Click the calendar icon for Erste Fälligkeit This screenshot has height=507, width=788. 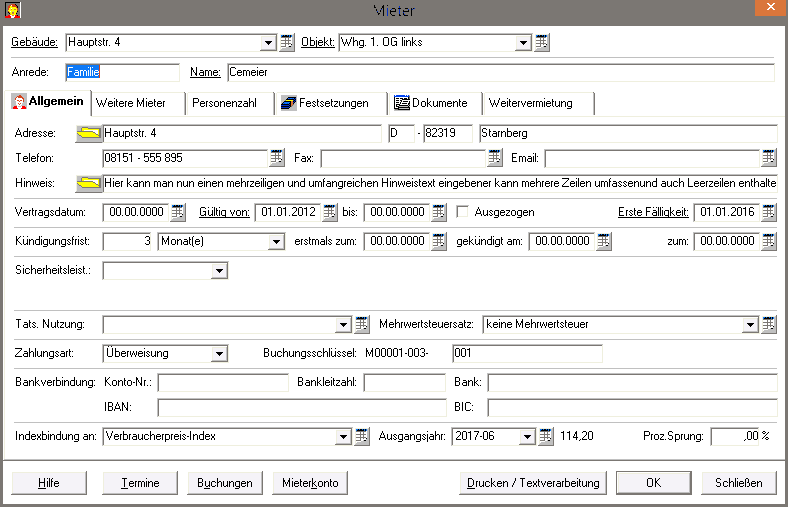click(768, 212)
